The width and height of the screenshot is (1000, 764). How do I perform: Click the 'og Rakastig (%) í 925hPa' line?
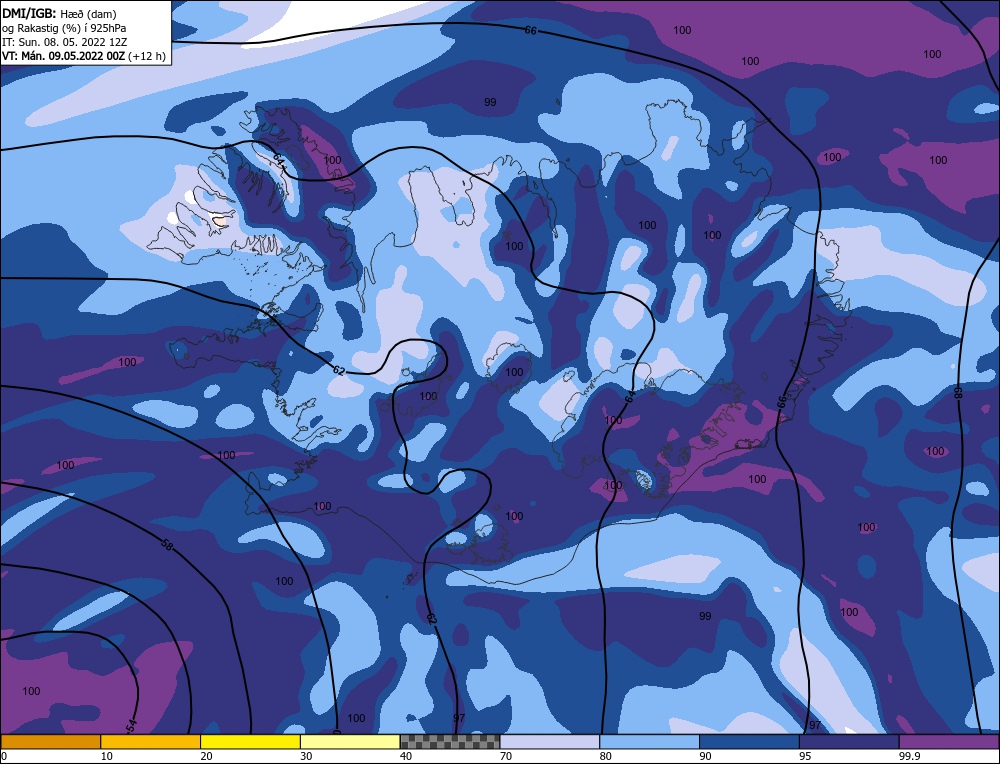(64, 28)
